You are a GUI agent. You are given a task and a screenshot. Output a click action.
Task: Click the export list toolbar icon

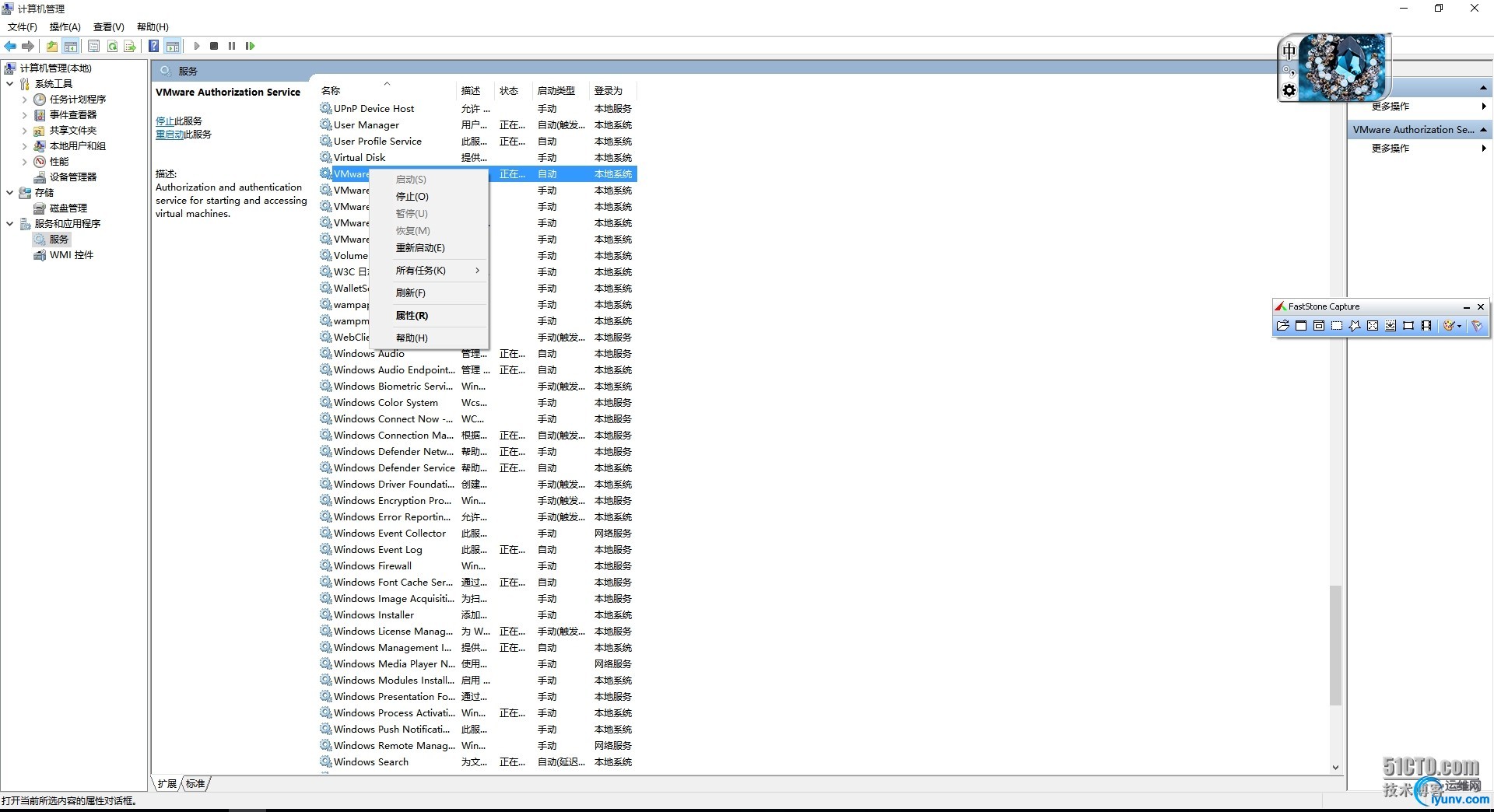[x=130, y=46]
